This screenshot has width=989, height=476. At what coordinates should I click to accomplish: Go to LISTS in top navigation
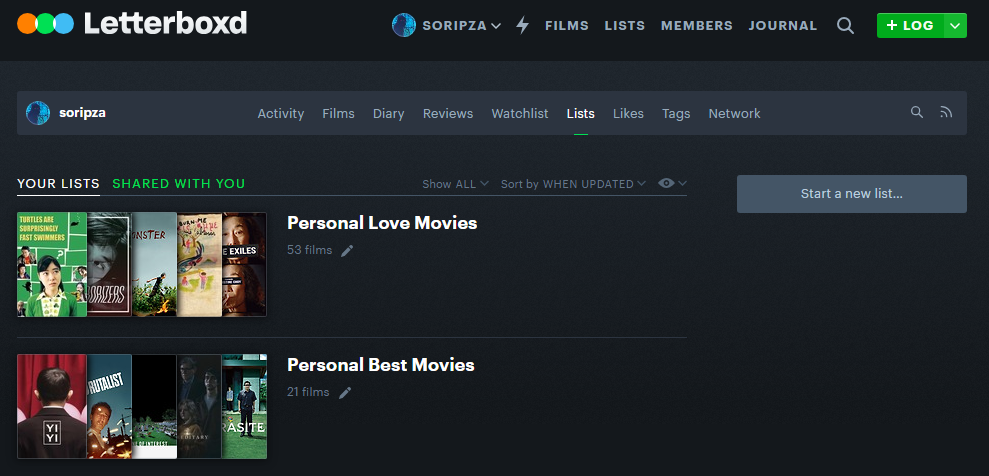tap(624, 26)
